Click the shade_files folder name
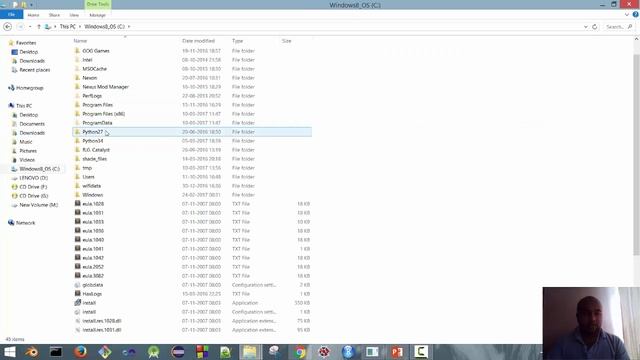 pyautogui.click(x=95, y=159)
